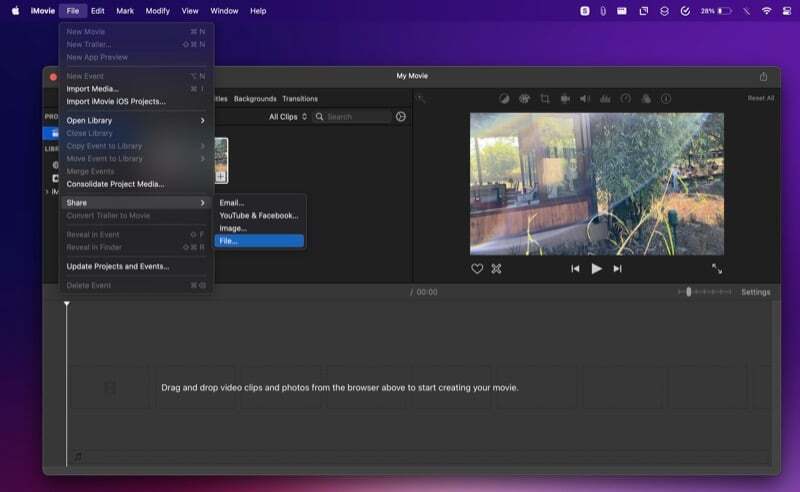The height and width of the screenshot is (492, 800).
Task: Open the clip speed tool
Action: click(x=626, y=99)
